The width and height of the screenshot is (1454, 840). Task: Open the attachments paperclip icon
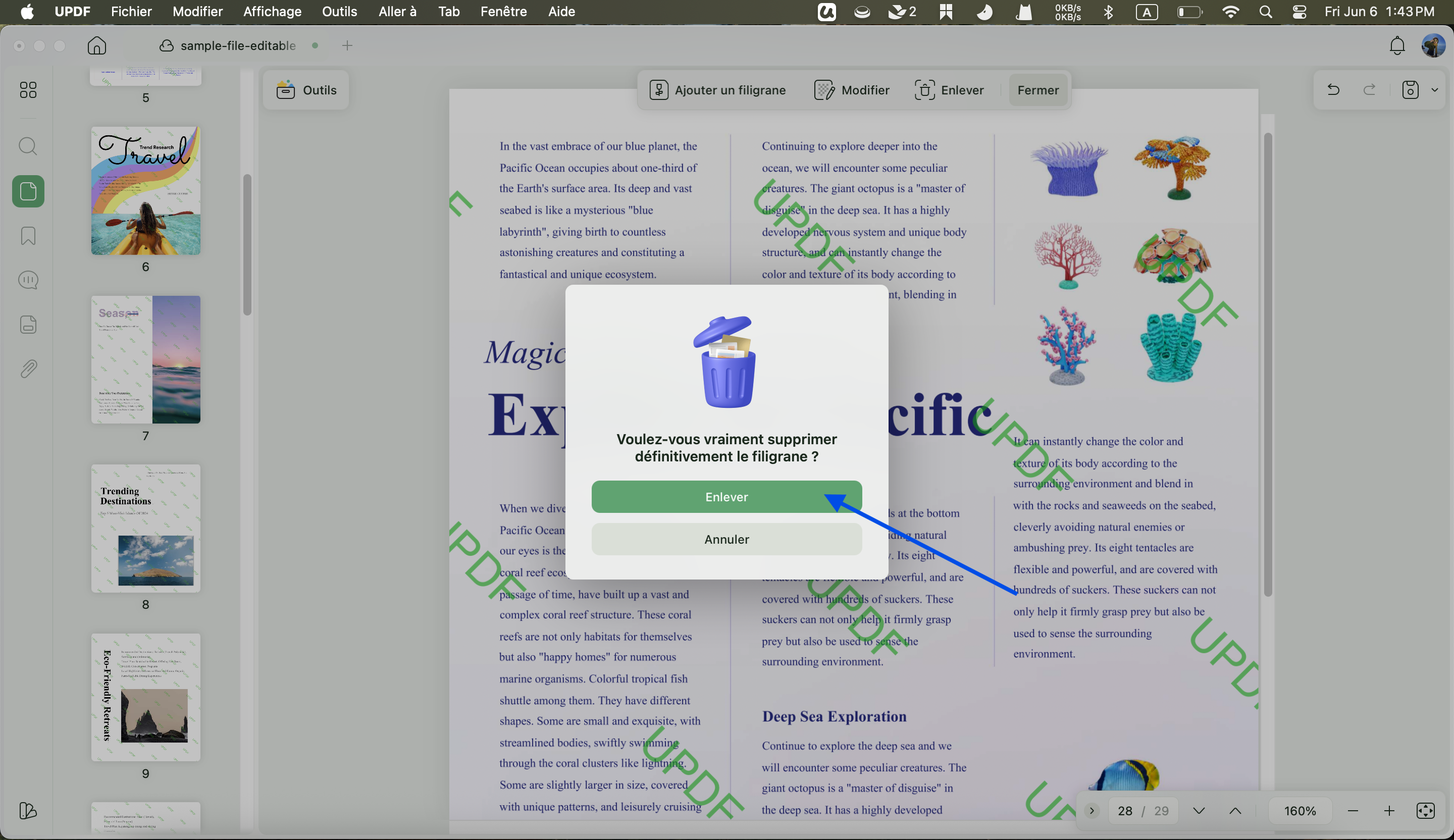coord(28,369)
